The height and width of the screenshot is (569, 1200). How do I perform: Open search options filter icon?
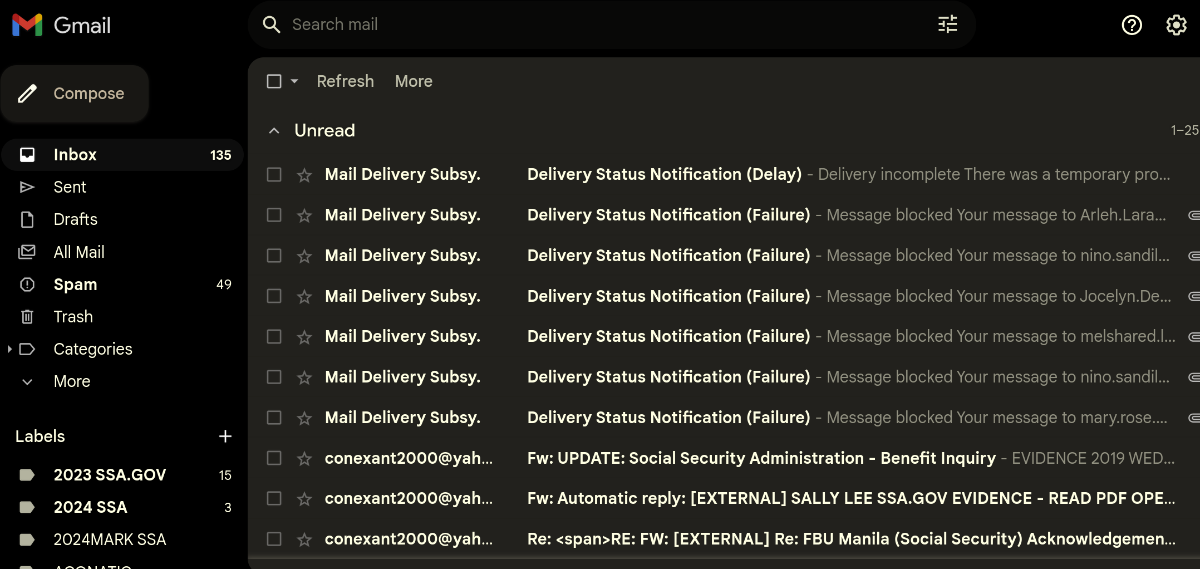[947, 25]
